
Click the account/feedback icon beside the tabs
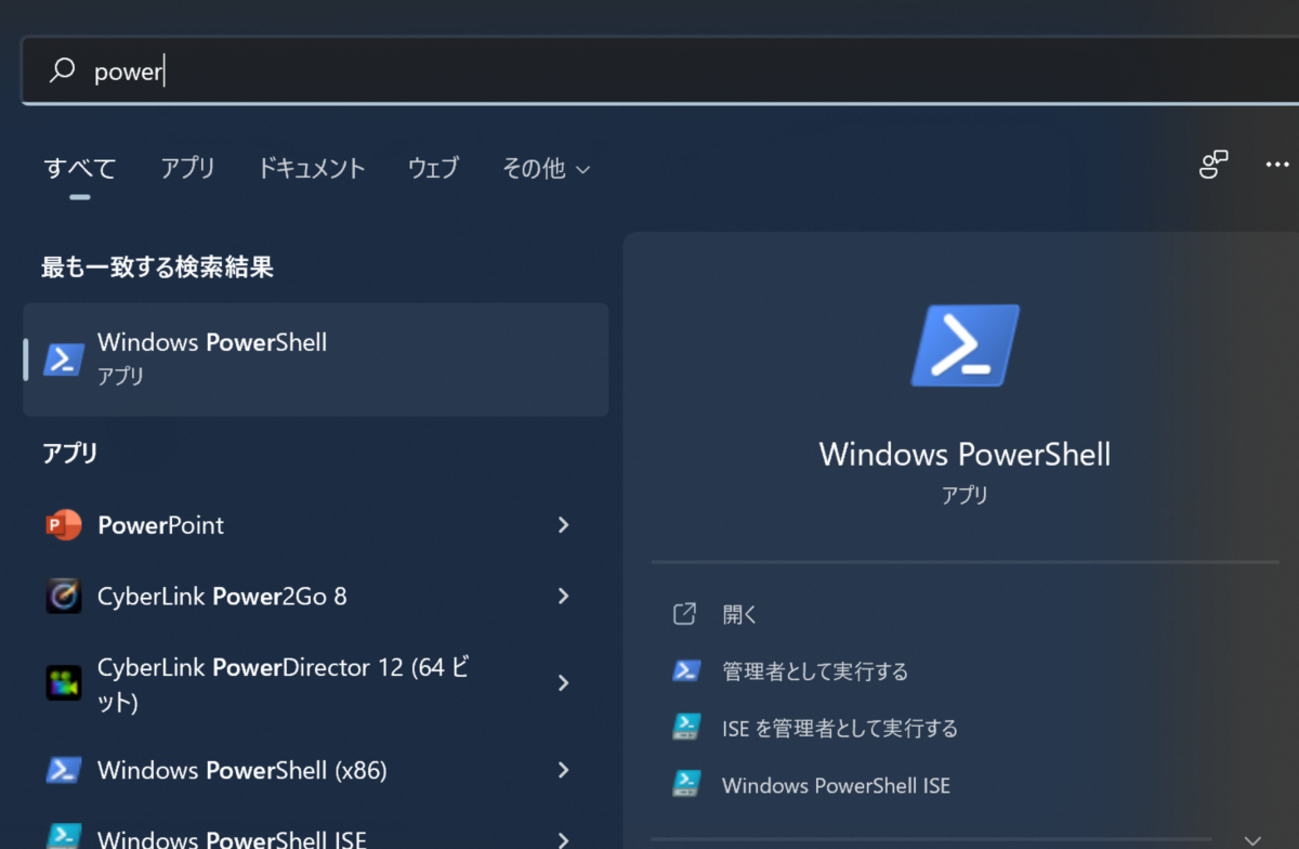point(1213,165)
